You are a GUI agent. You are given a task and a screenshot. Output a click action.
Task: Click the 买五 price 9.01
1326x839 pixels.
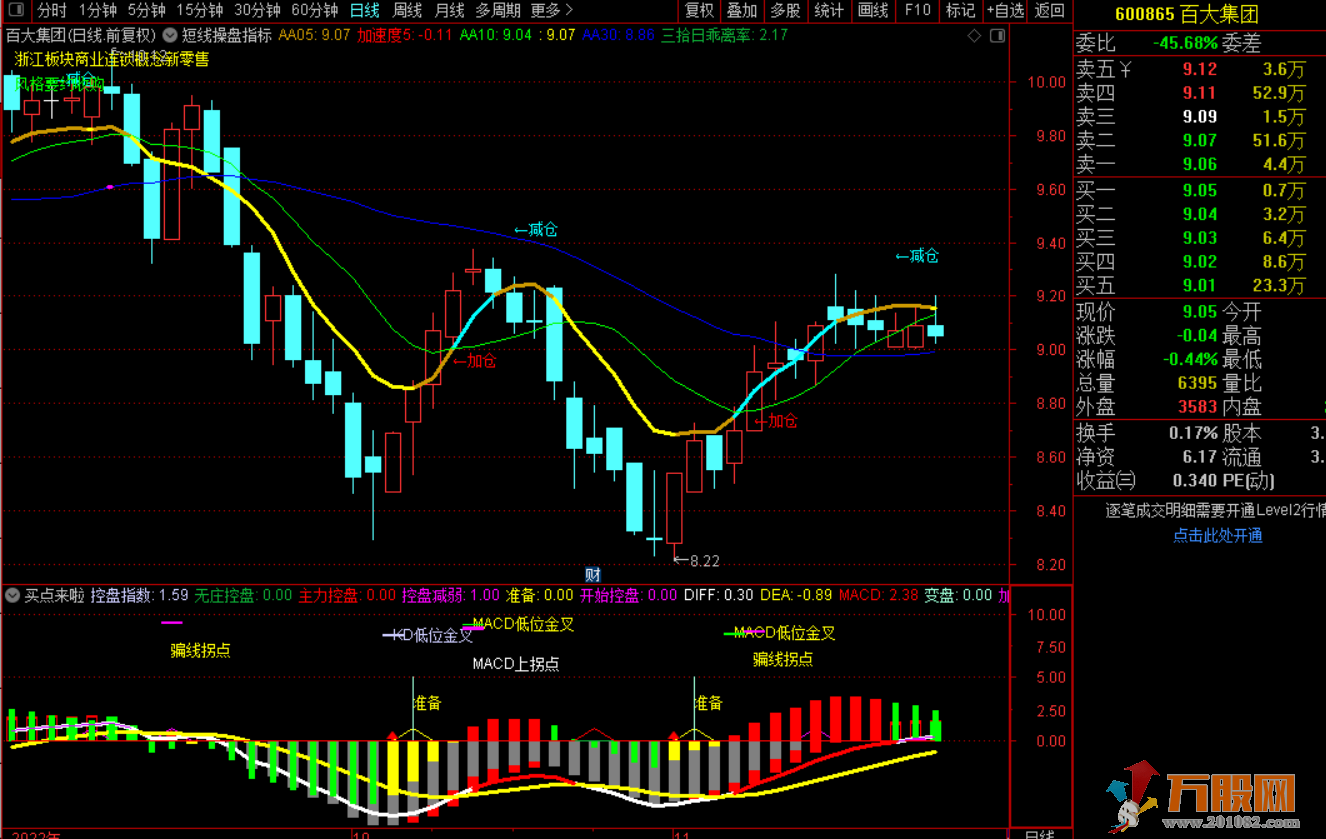(1199, 286)
